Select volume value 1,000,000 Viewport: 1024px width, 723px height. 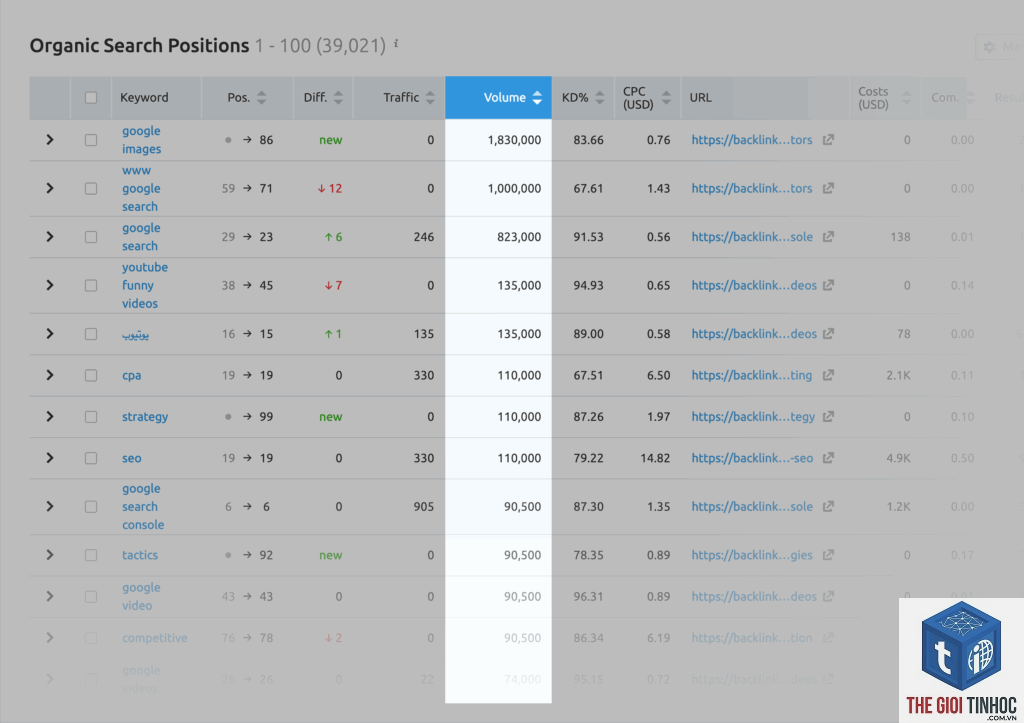514,188
